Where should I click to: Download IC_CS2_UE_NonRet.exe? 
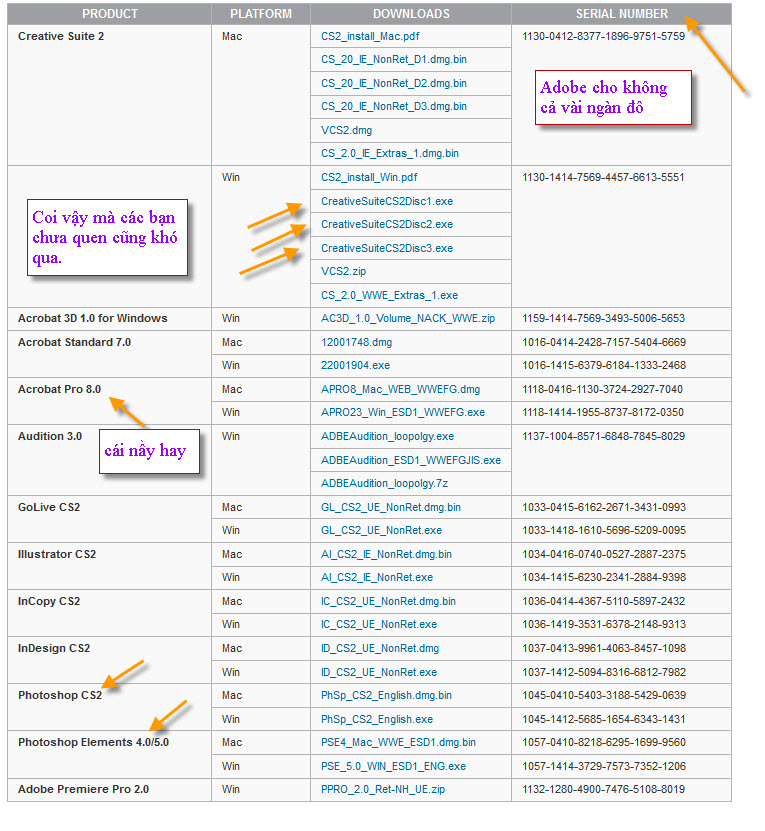379,625
